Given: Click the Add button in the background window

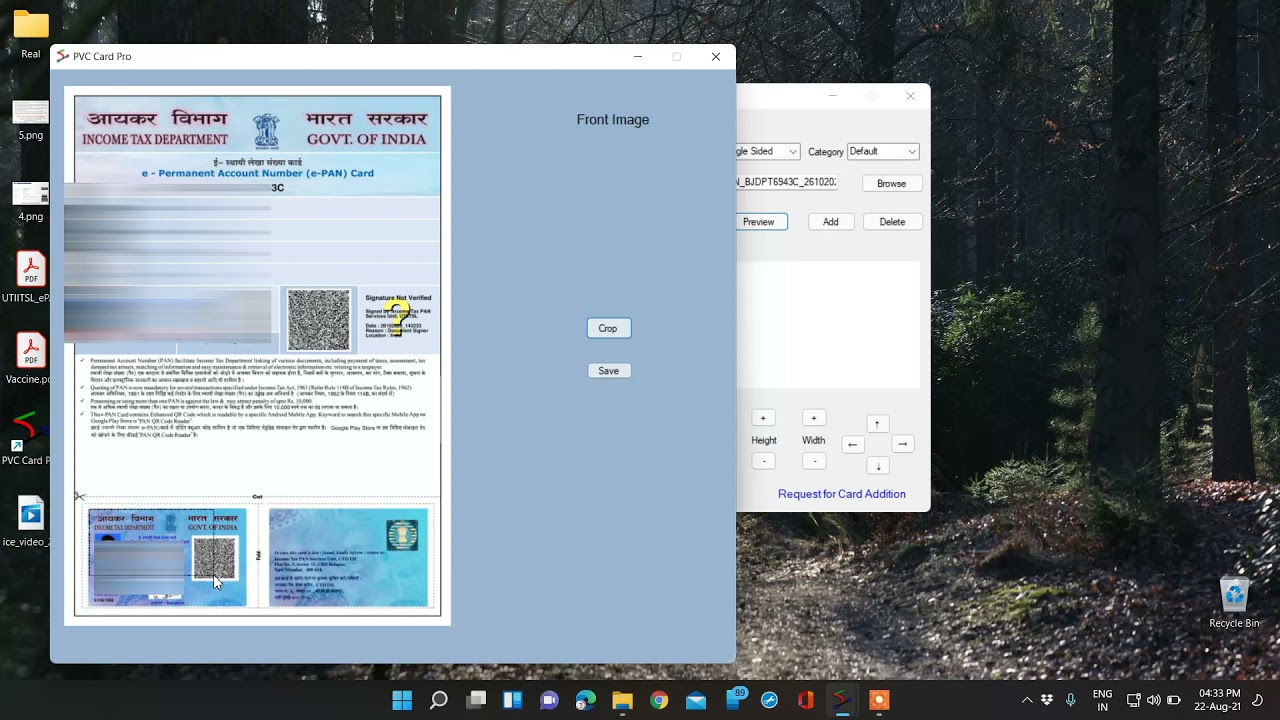Looking at the screenshot, I should [830, 222].
